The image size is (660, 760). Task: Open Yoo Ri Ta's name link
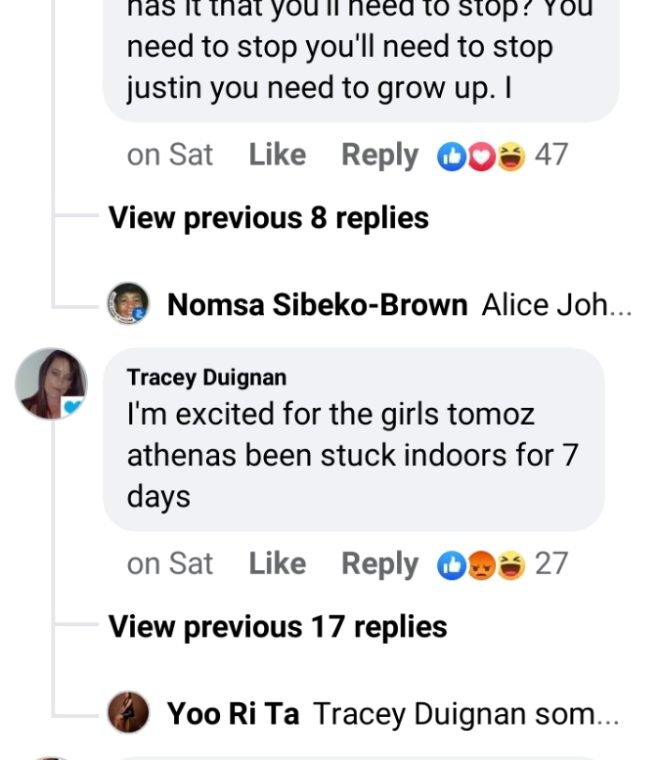pos(232,714)
